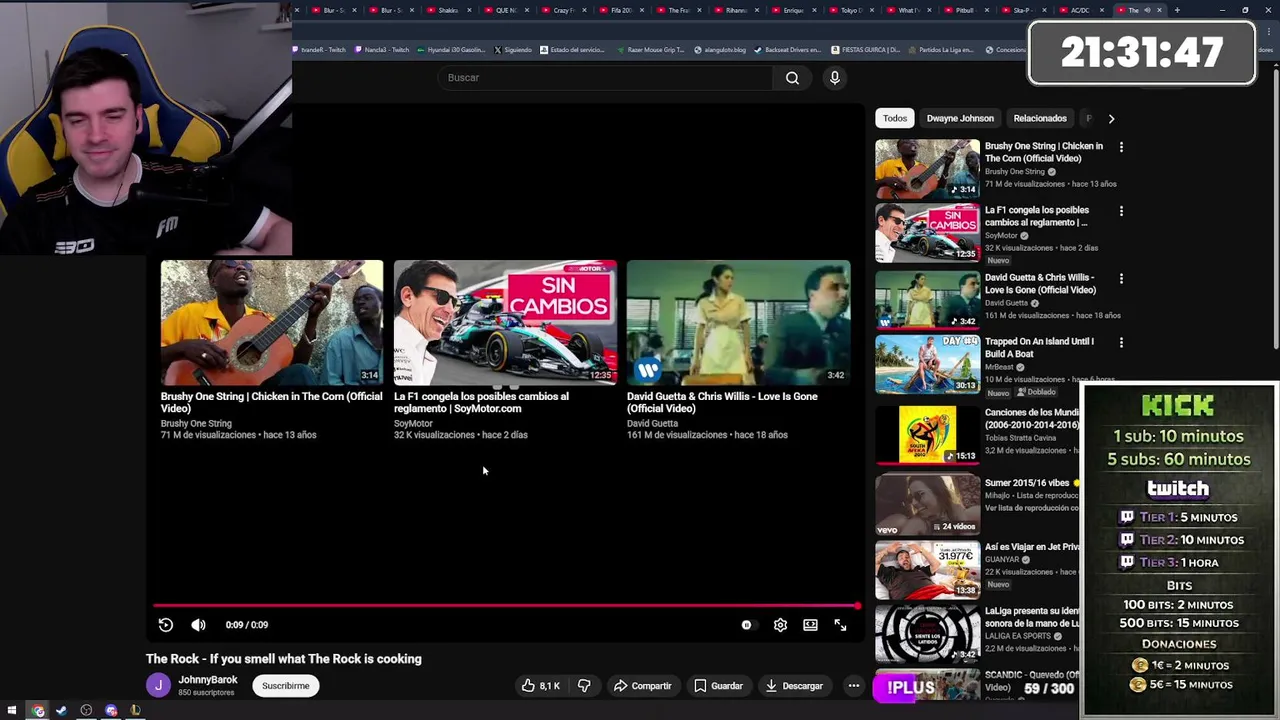Select the Todos filter chip
Viewport: 1280px width, 720px height.
click(895, 118)
